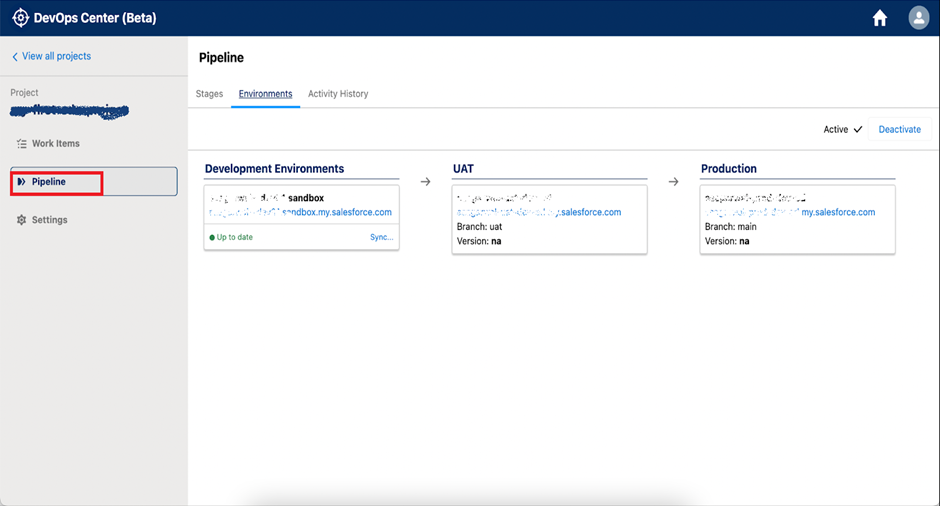Open View all projects link
Viewport: 940px width, 506px height.
click(56, 56)
